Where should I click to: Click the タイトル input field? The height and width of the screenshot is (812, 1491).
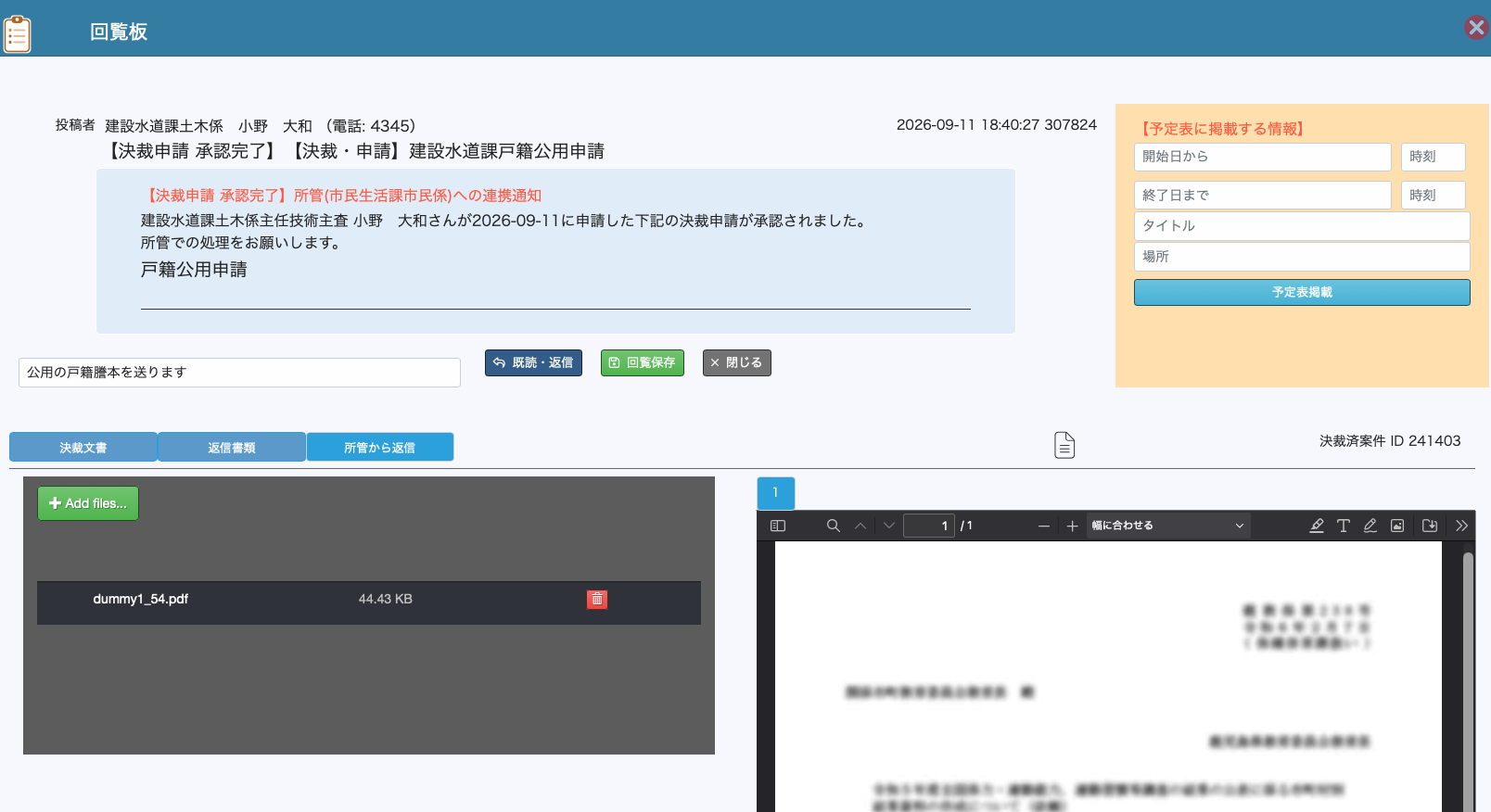tap(1302, 226)
